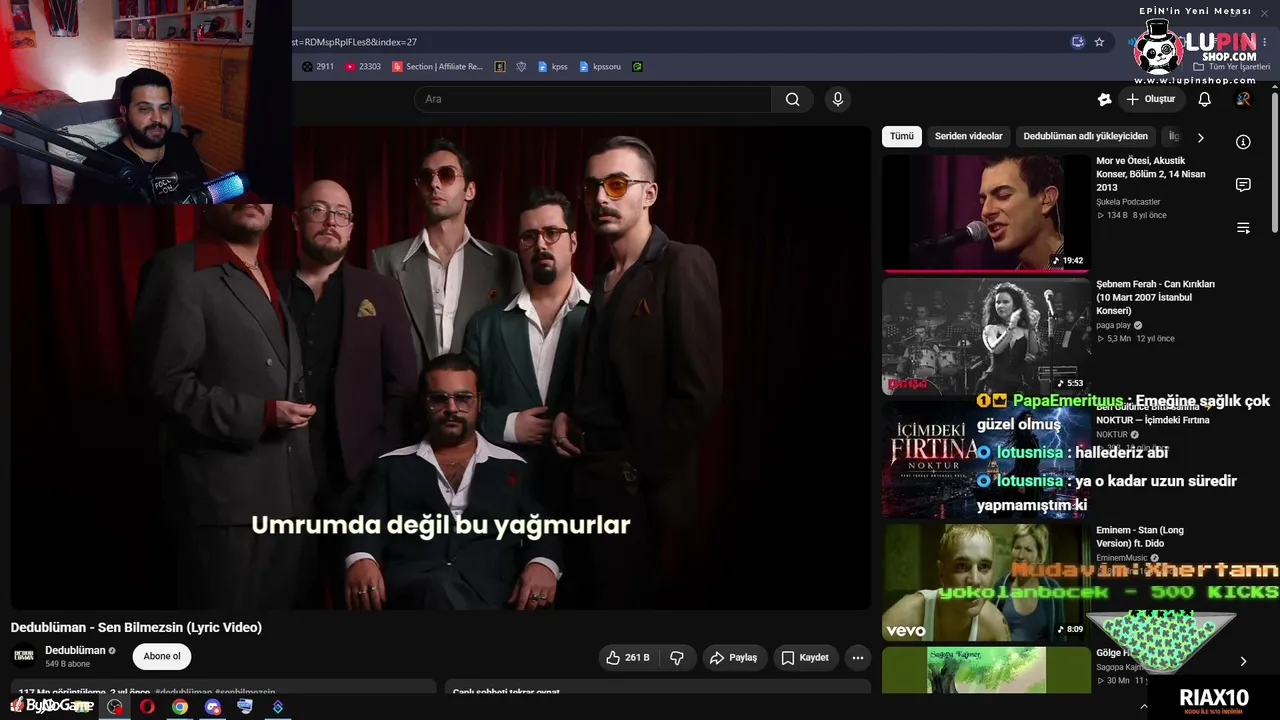The width and height of the screenshot is (1280, 720).
Task: Open the square bookmark icon after Section
Action: tap(500, 67)
